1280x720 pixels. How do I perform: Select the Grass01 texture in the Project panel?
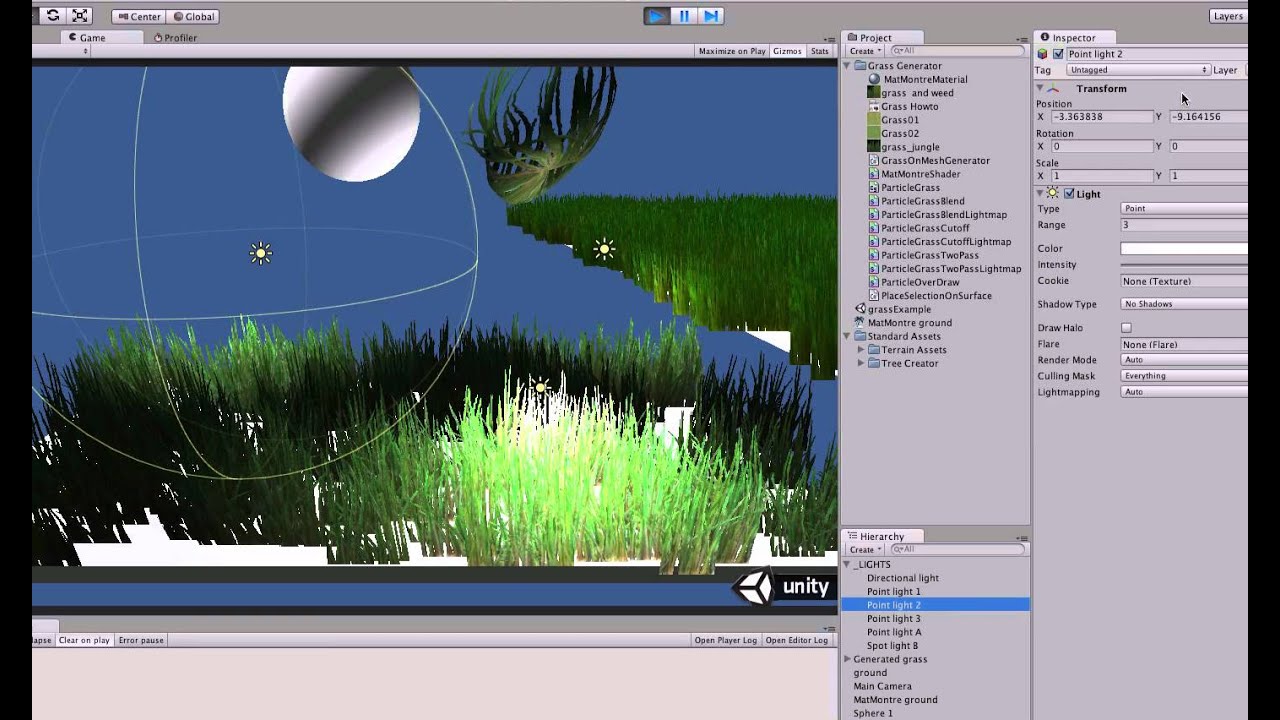898,119
